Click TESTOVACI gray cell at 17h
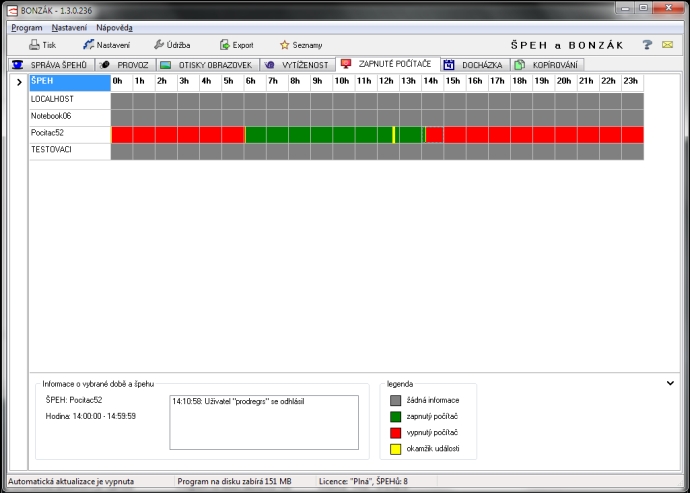 coord(499,151)
